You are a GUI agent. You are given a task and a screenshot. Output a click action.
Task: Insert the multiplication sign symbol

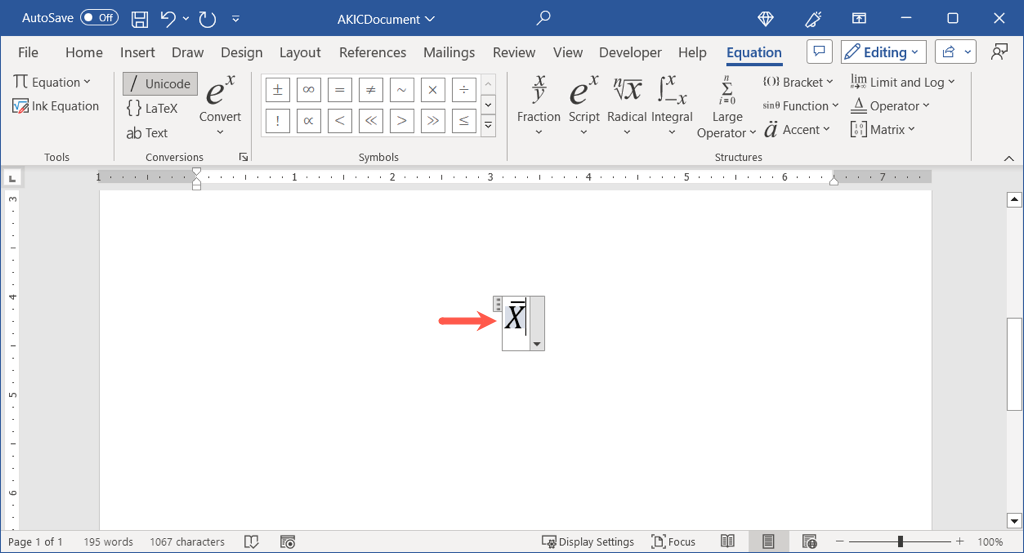tap(432, 90)
